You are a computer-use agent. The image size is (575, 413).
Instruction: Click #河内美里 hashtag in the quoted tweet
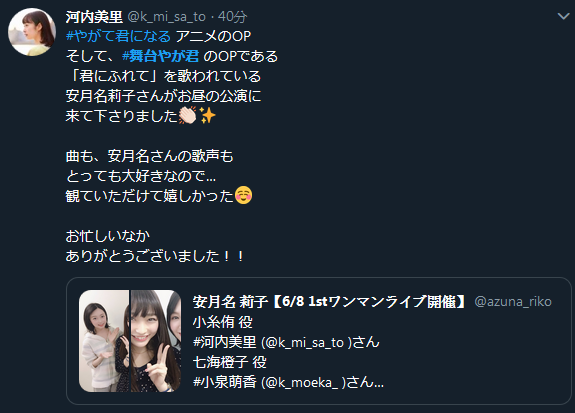(224, 342)
